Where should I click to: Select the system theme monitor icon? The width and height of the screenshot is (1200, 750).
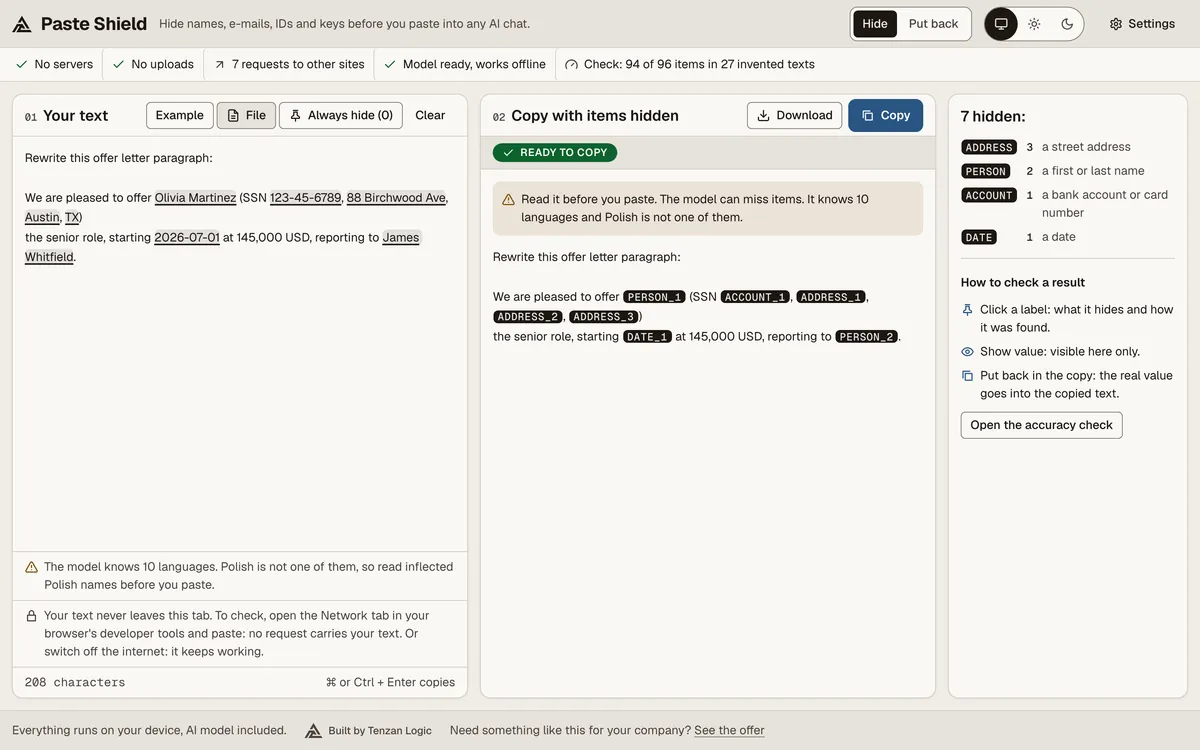(1001, 24)
